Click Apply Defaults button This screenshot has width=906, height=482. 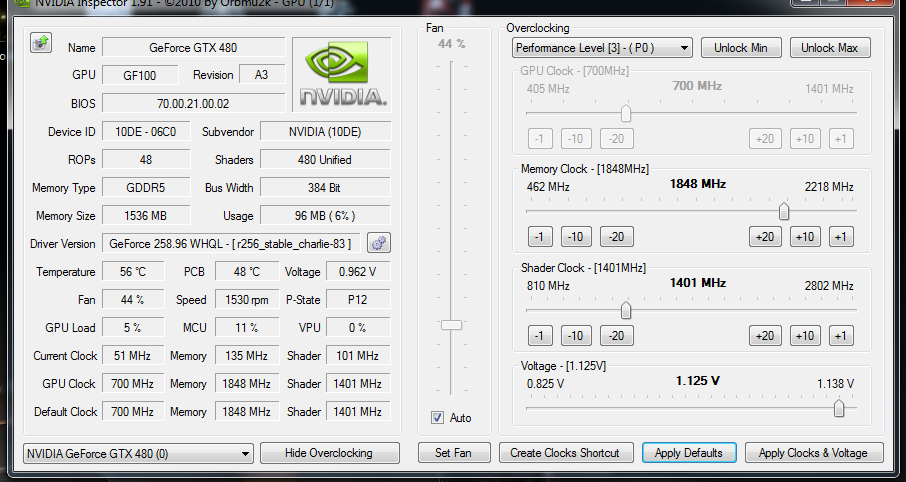(689, 453)
